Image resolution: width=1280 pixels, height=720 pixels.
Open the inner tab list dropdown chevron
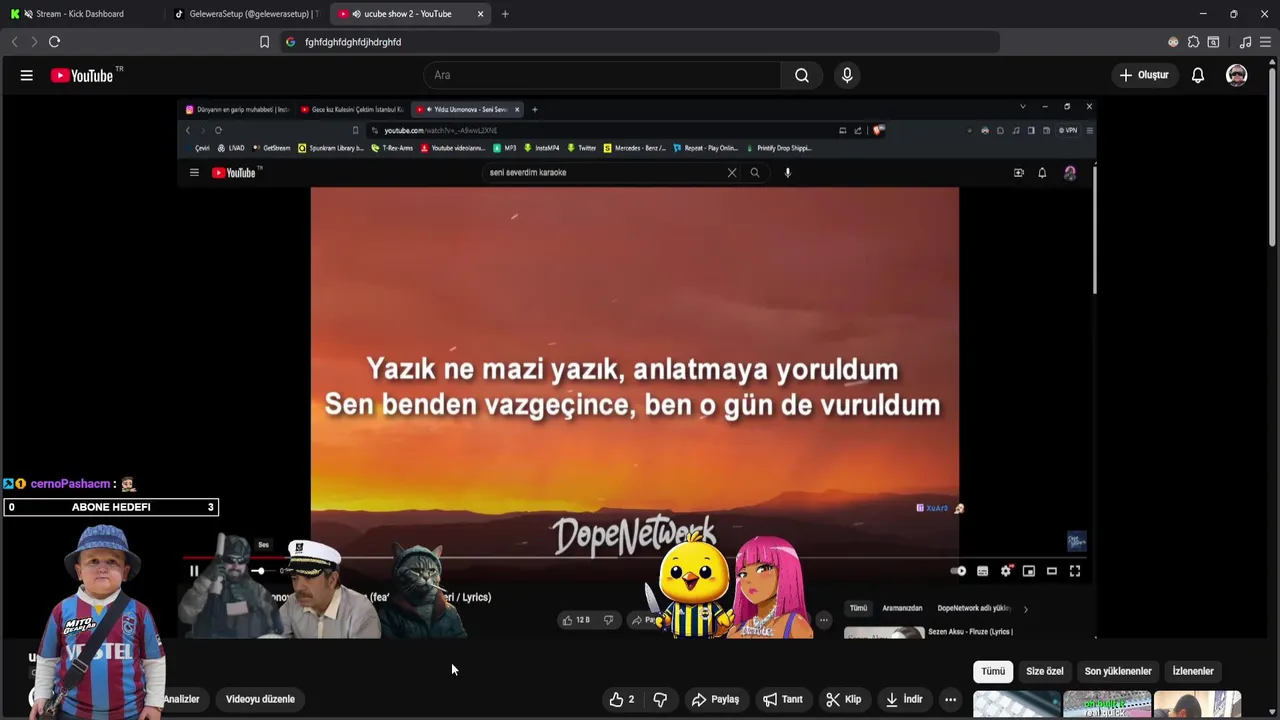[x=1022, y=107]
